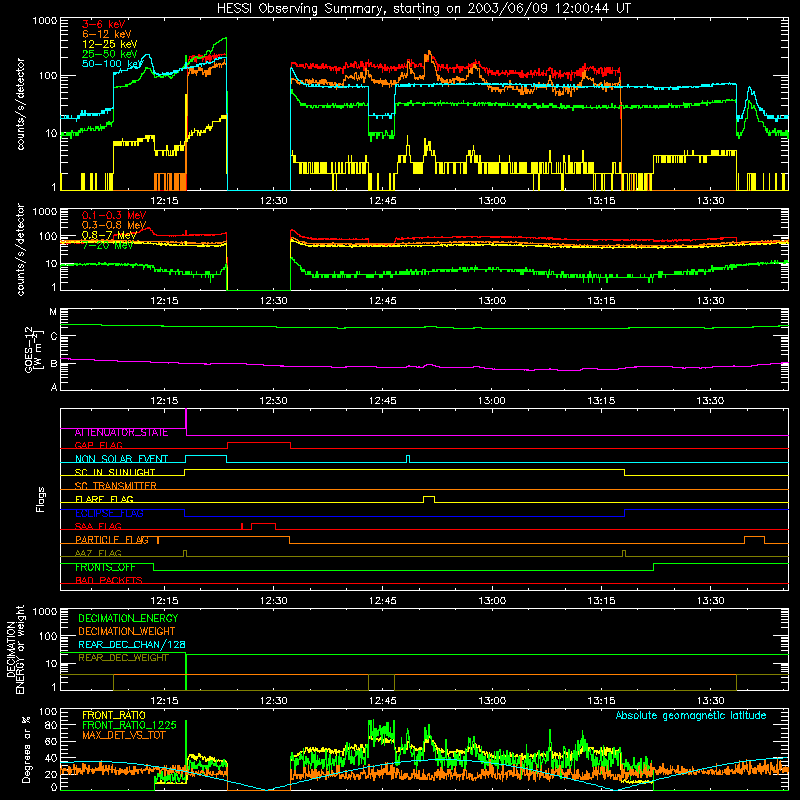Click the DECIMATION ENERGY or weight axis title

(15, 649)
